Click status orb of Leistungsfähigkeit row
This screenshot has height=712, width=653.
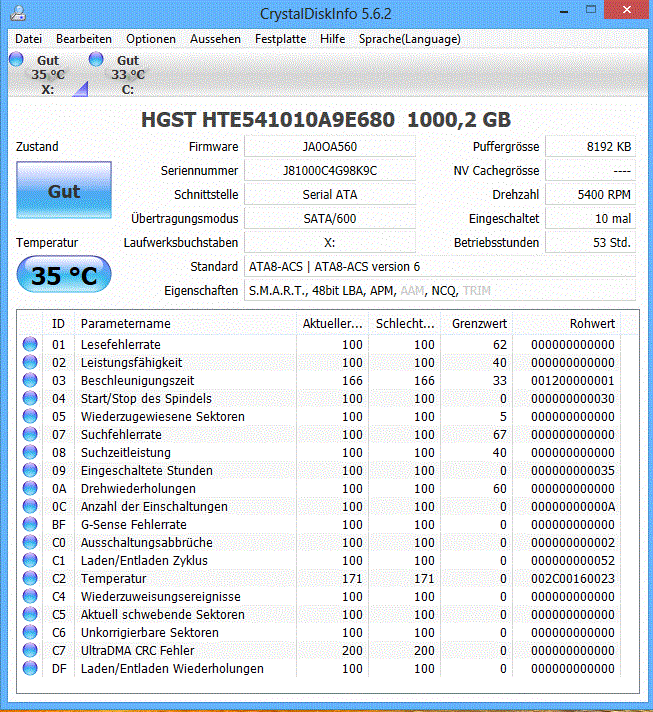(x=30, y=362)
